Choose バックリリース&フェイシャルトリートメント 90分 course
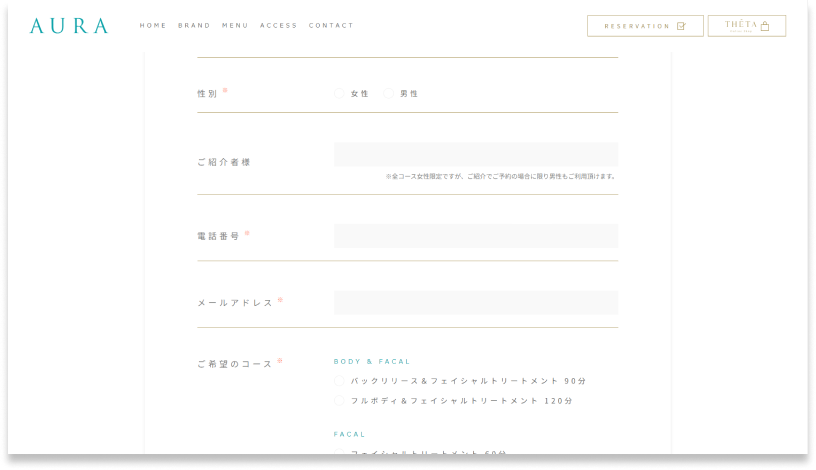The width and height of the screenshot is (816, 470). point(340,381)
